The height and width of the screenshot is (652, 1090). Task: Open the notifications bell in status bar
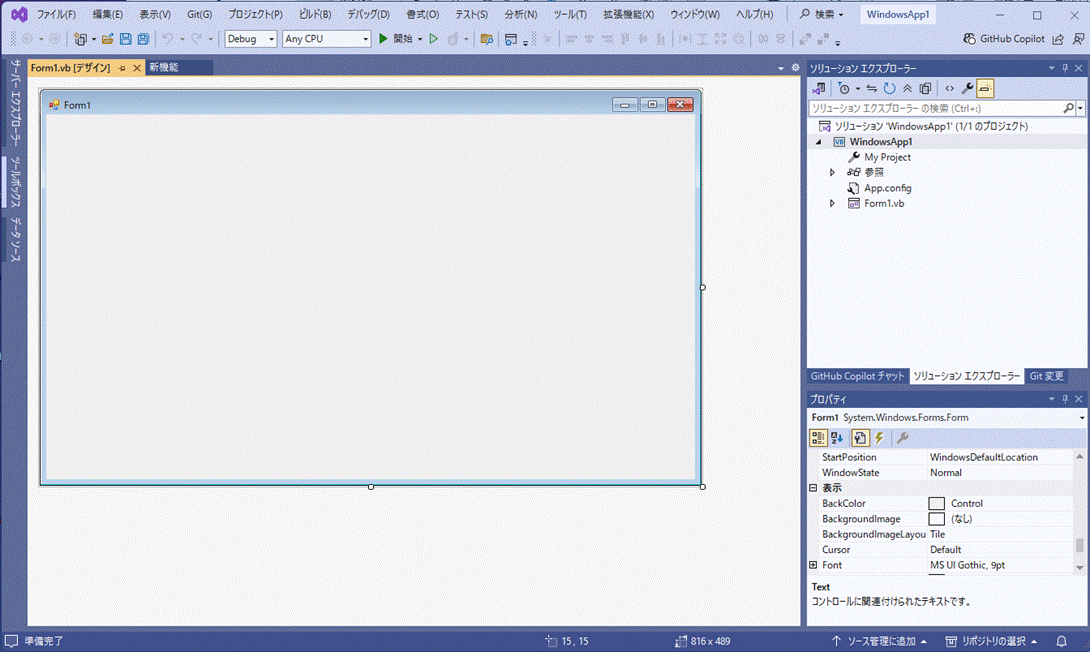click(1062, 641)
